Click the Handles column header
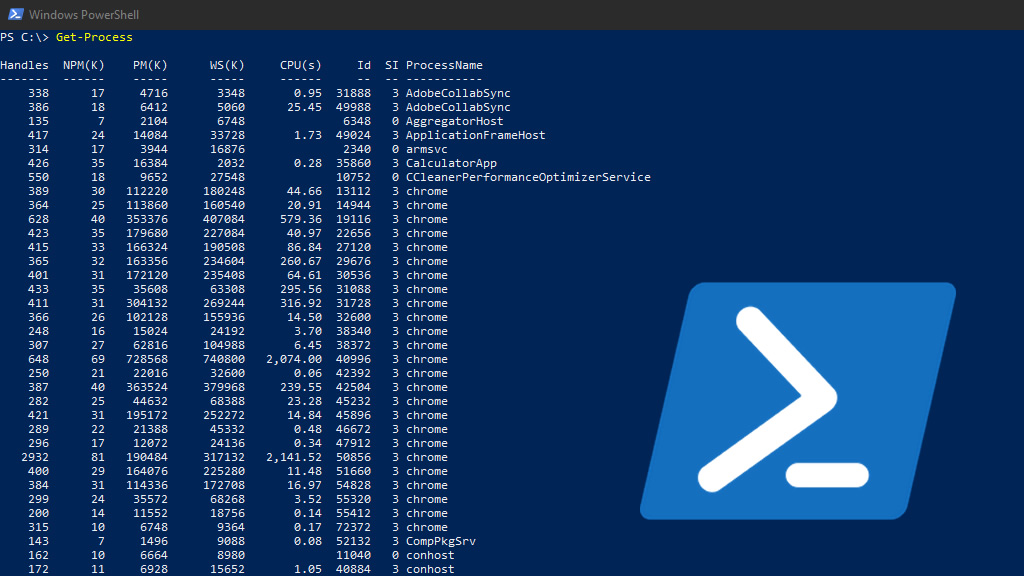The image size is (1024, 576). click(24, 65)
